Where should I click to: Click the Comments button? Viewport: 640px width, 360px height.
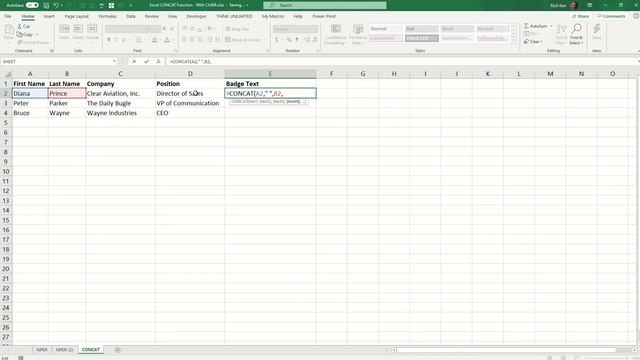611,16
